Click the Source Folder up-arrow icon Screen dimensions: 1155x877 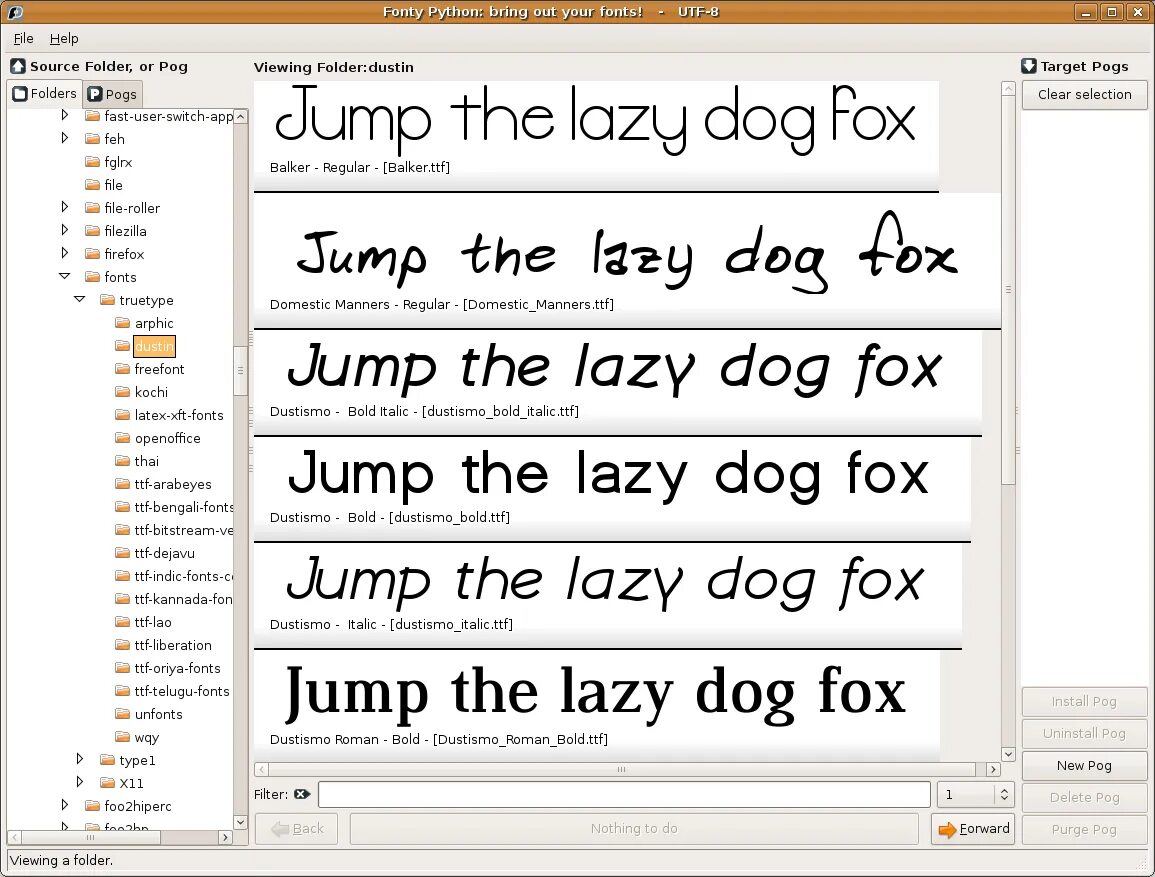(18, 66)
